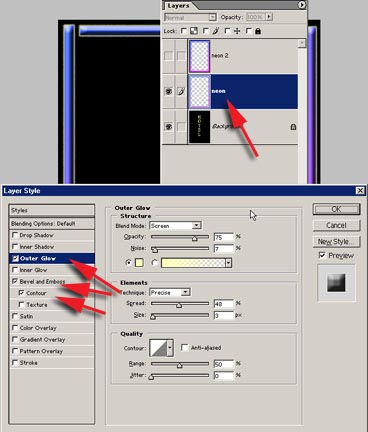Check the Anti-aliased checkbox
This screenshot has height=432, width=368.
pos(184,348)
